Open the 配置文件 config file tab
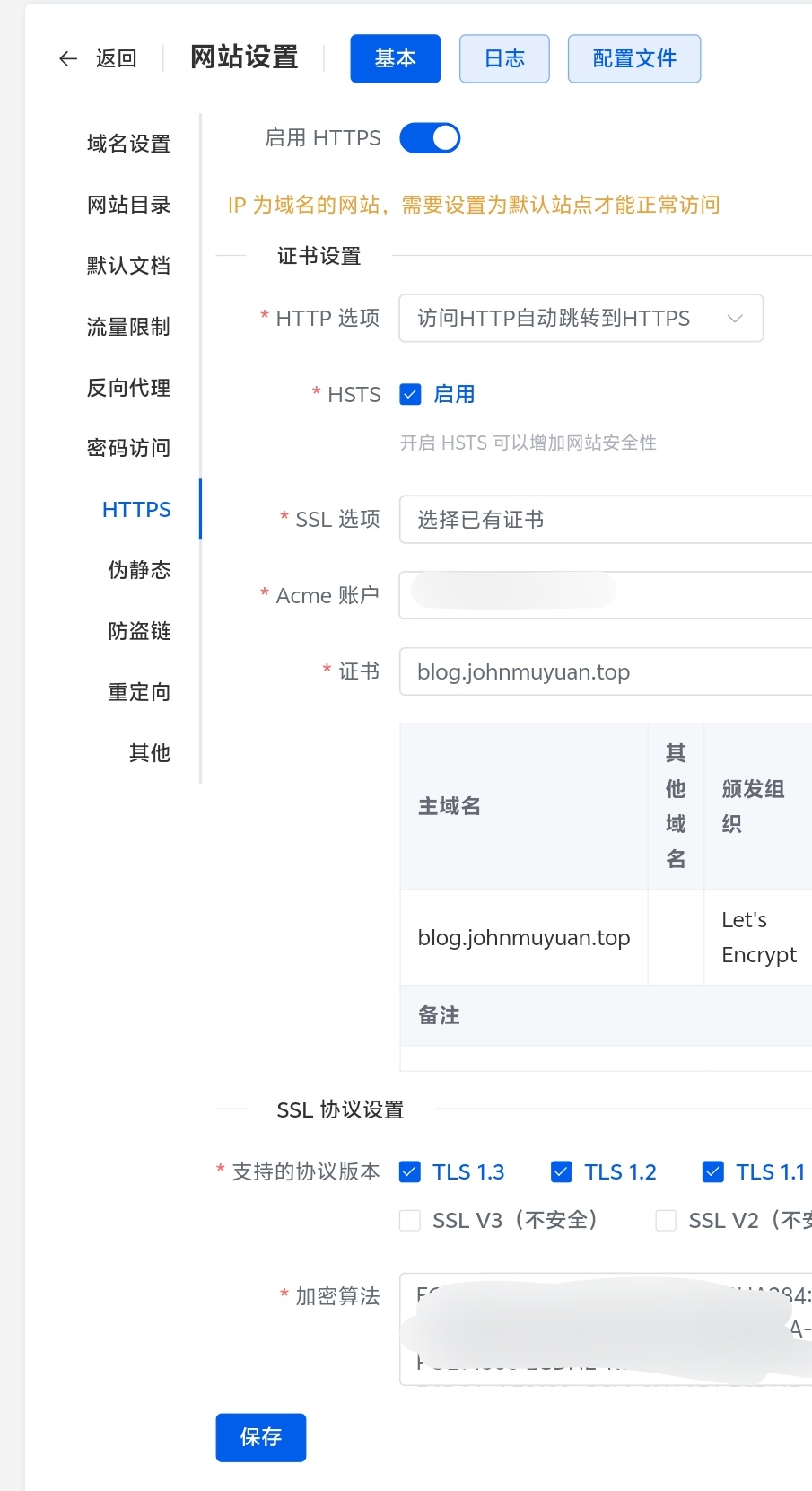This screenshot has height=1491, width=812. click(x=634, y=59)
